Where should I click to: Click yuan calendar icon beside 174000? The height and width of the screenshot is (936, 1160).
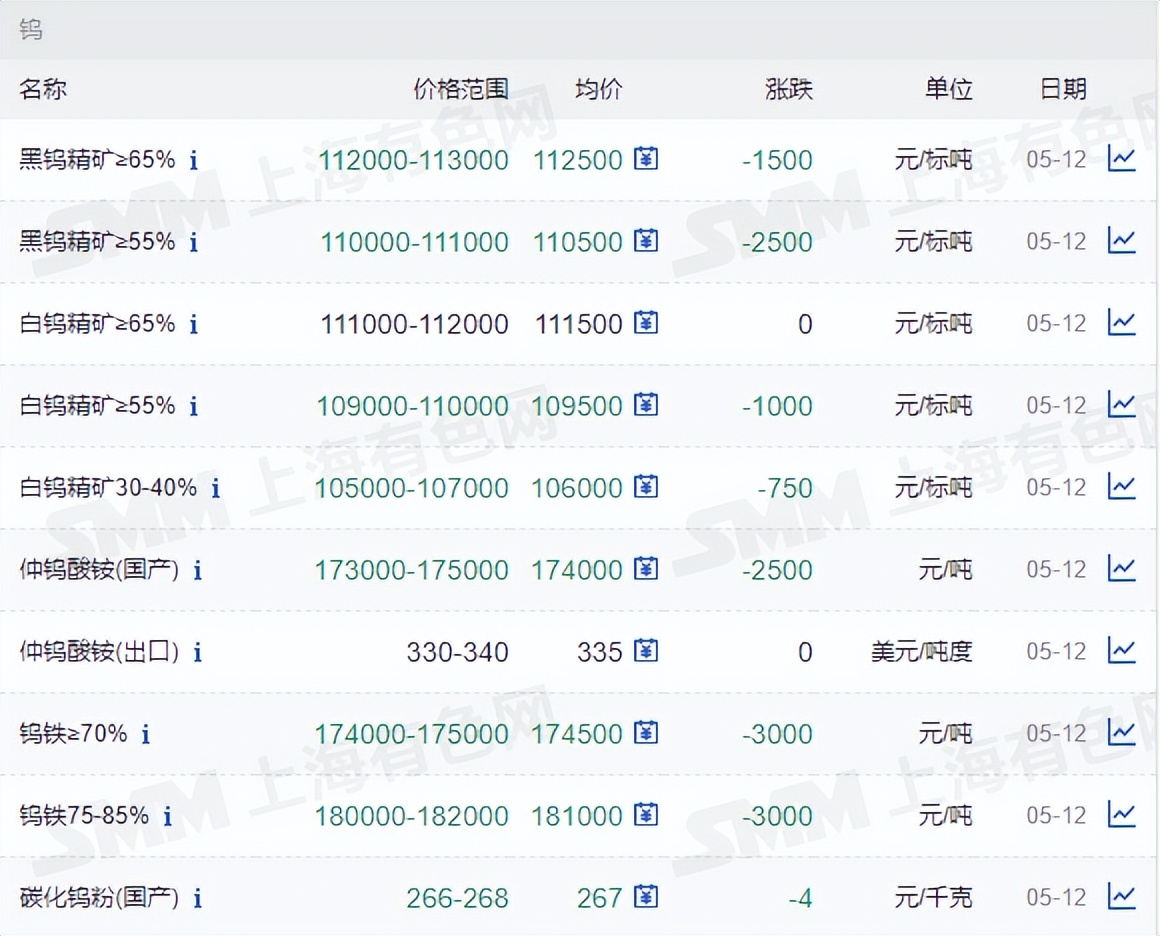click(646, 569)
